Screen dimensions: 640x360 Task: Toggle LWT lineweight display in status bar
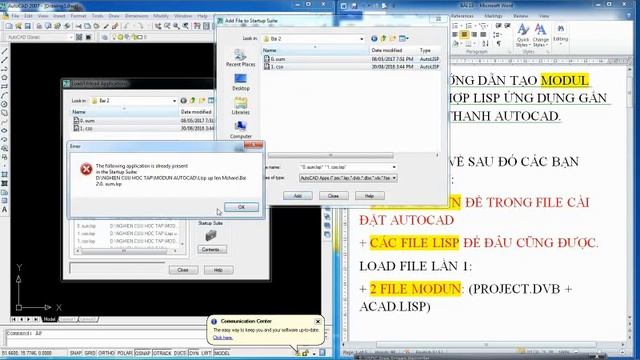(206, 353)
